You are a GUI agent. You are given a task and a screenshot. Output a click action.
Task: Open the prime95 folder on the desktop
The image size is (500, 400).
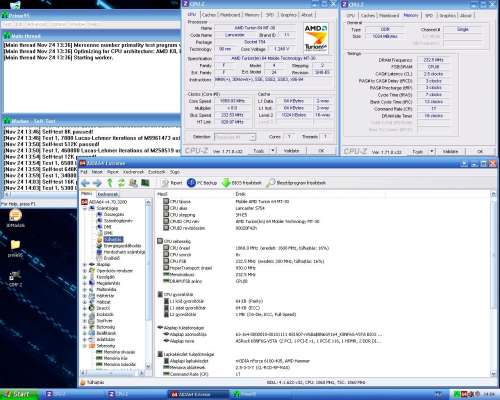click(x=15, y=248)
